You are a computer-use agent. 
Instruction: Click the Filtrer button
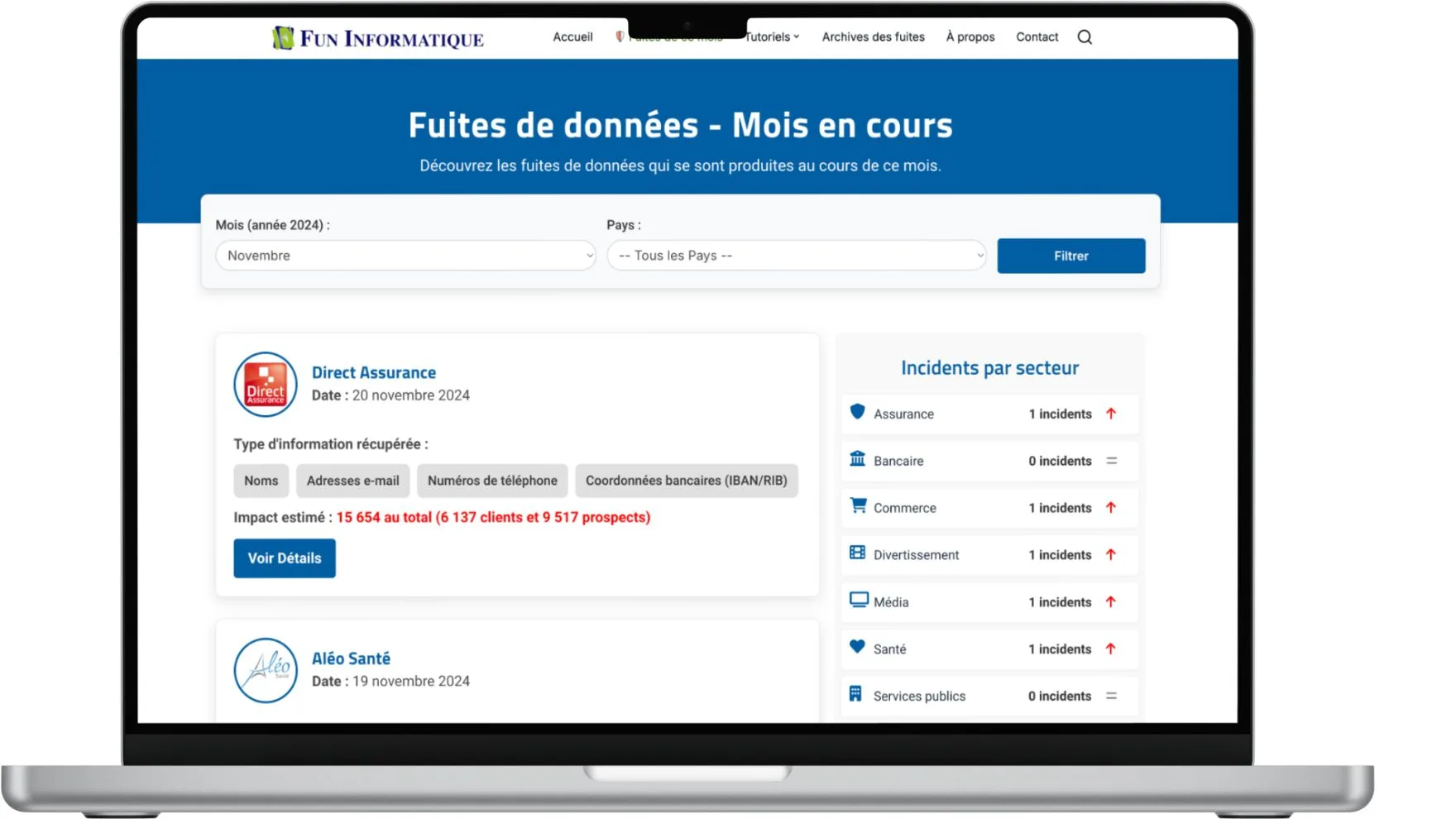click(1071, 256)
